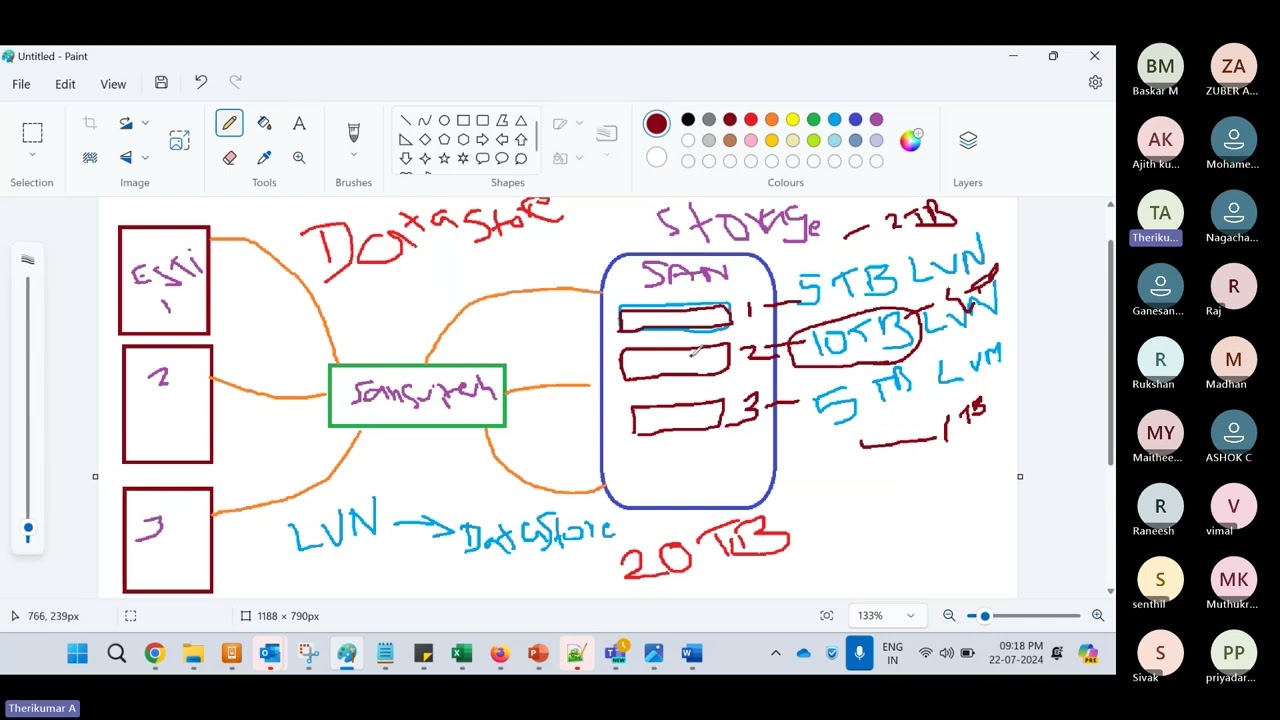Viewport: 1280px width, 720px height.
Task: Click the Save icon
Action: click(161, 83)
